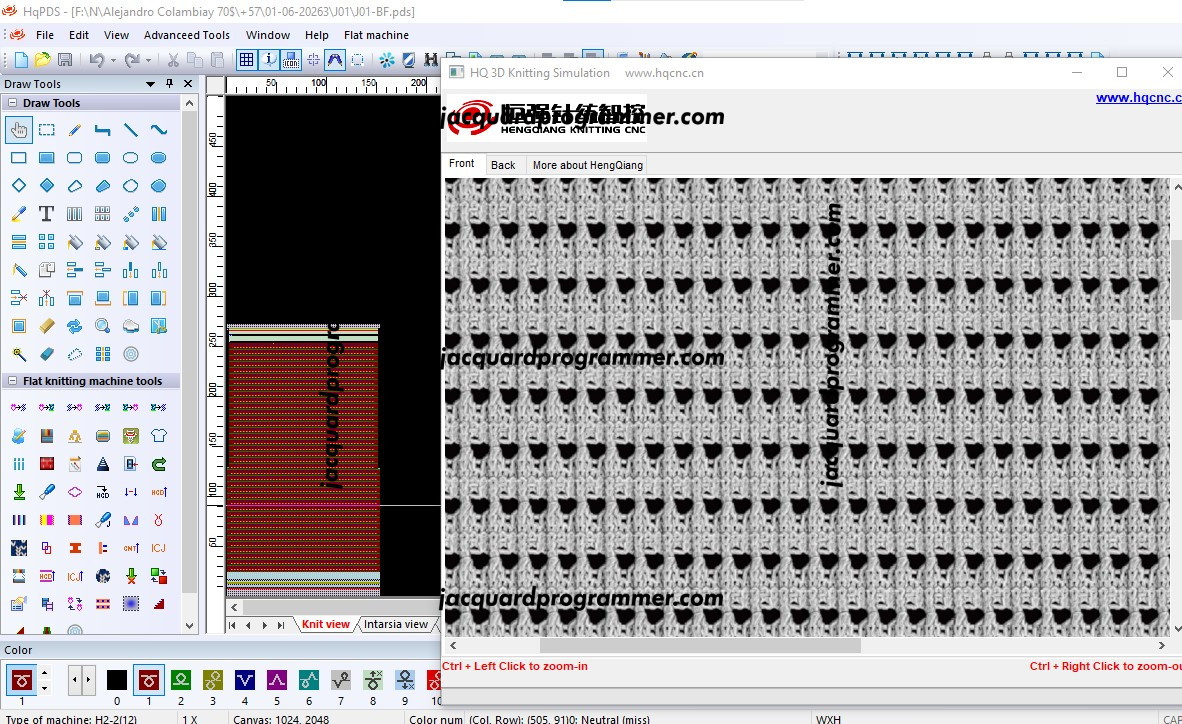The image size is (1182, 724).
Task: Open a file with the folder icon
Action: pos(43,60)
